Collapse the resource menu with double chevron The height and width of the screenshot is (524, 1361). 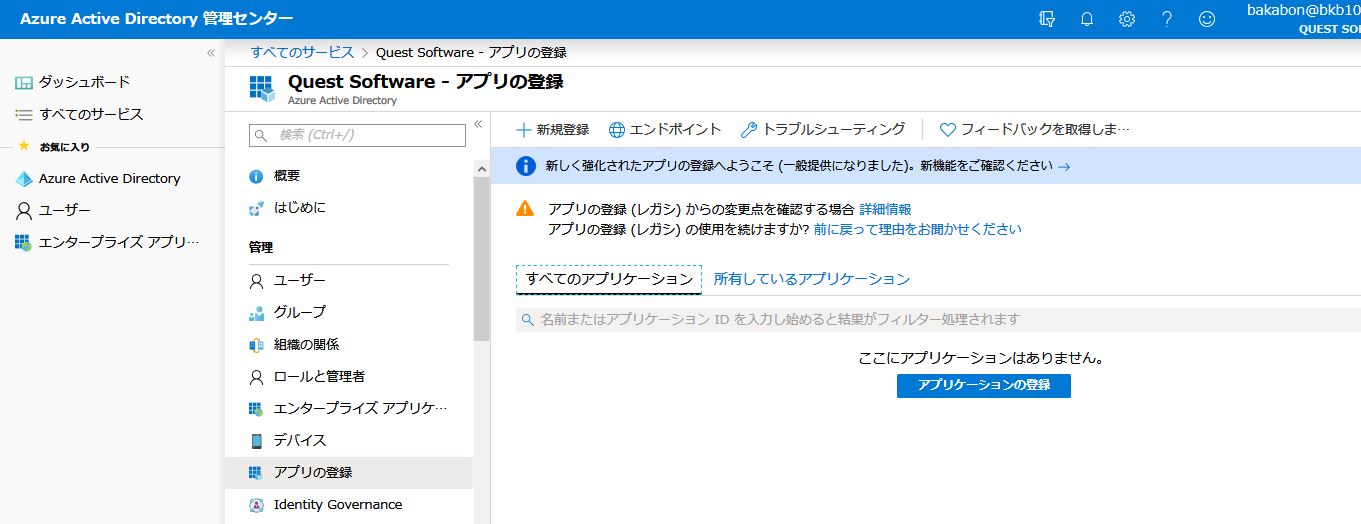click(x=478, y=124)
